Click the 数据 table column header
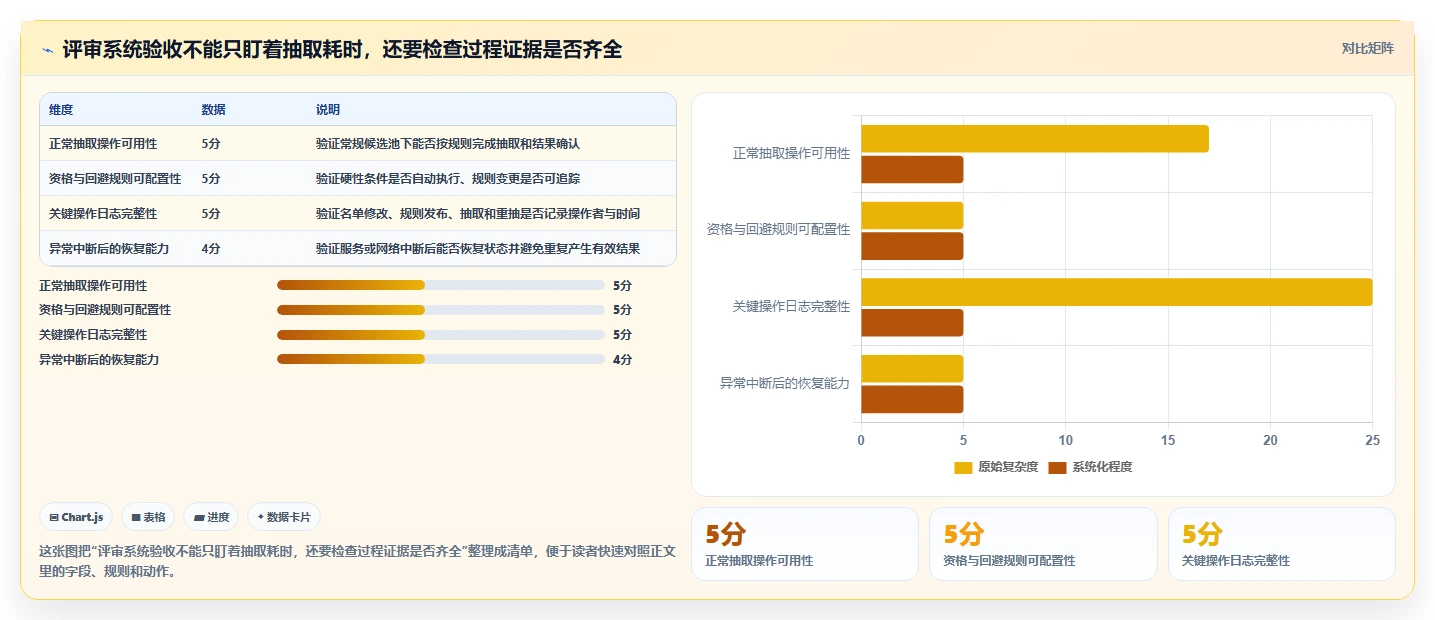The width and height of the screenshot is (1435, 620). 213,109
